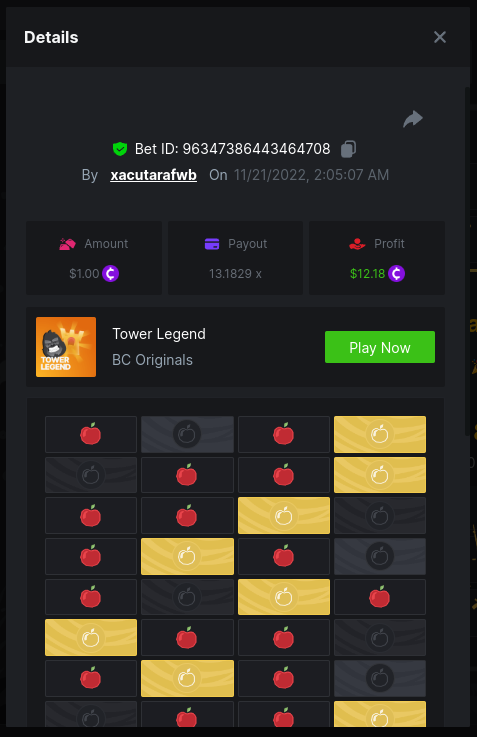
Task: Click the Amount money icon
Action: tap(67, 244)
